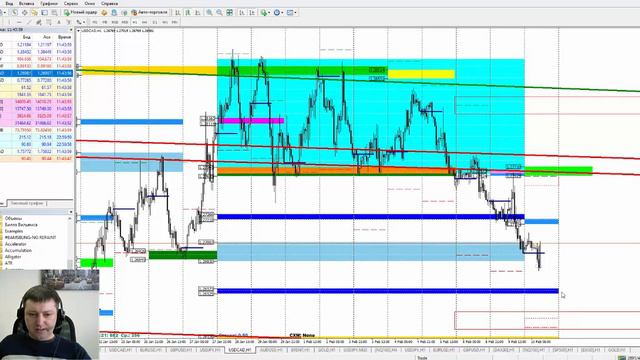Open the chart templates icon

[x=290, y=13]
